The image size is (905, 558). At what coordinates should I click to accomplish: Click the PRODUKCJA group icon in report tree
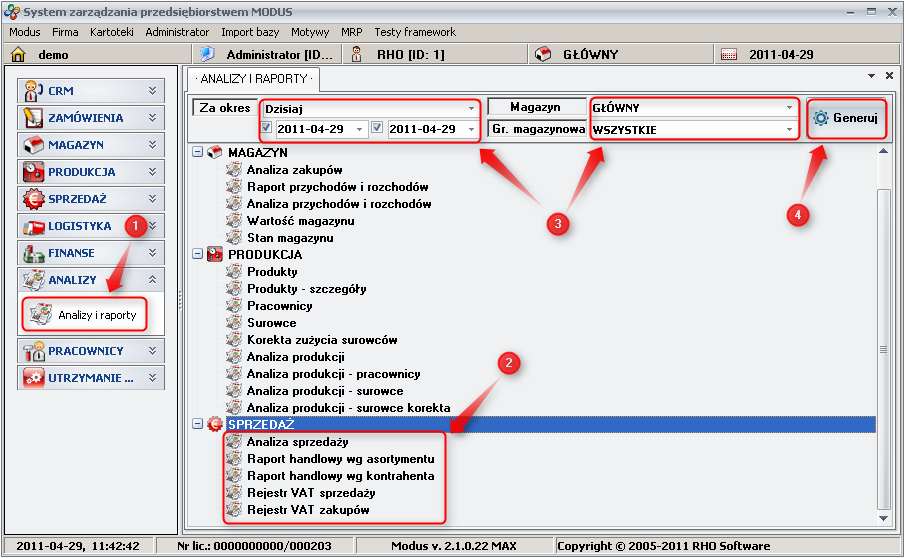point(214,254)
